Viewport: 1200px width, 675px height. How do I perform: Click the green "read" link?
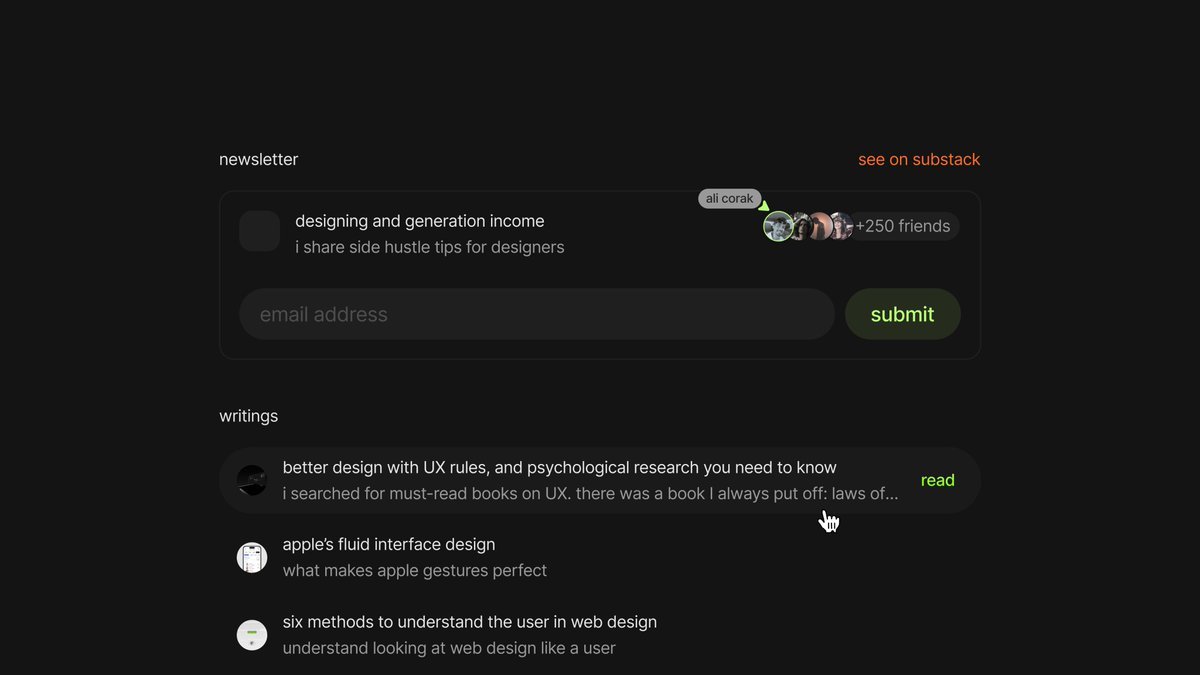point(938,480)
